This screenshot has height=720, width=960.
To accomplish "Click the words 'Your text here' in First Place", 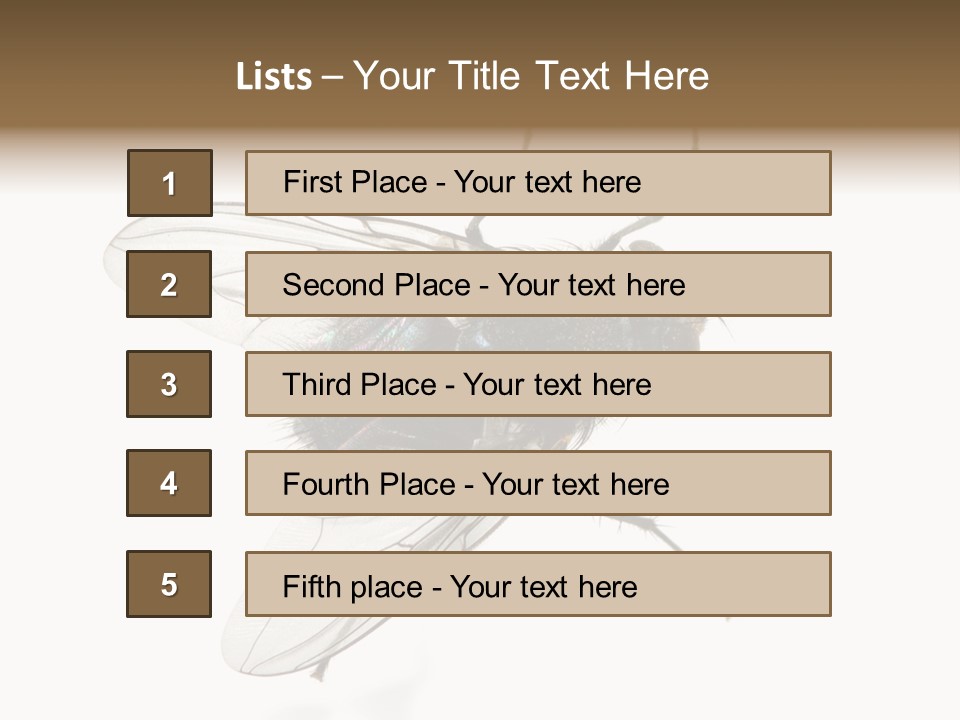I will pos(547,182).
